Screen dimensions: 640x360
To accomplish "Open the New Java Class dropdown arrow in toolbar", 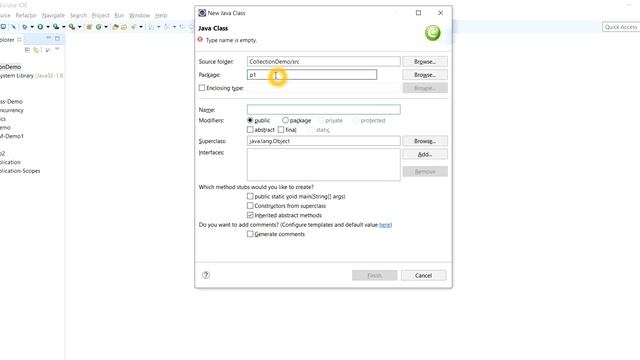I will (106, 27).
